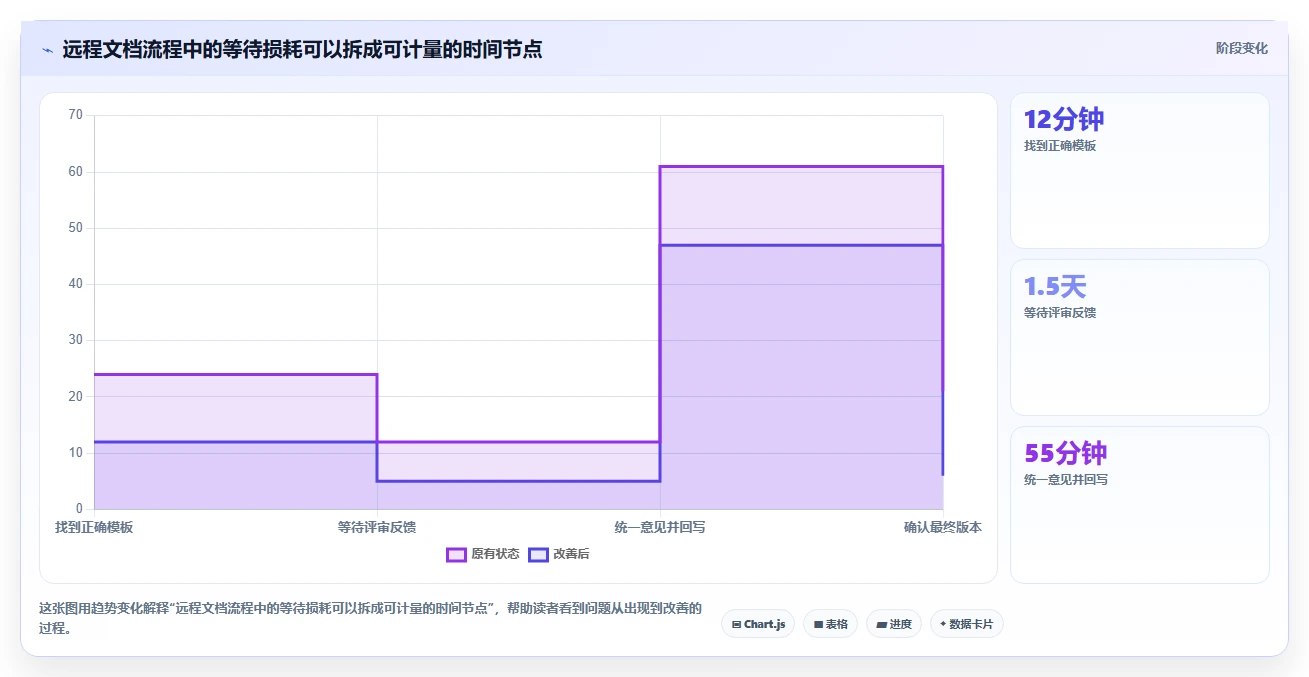The height and width of the screenshot is (677, 1309).
Task: Click the 原有状态 legend text
Action: [x=495, y=554]
